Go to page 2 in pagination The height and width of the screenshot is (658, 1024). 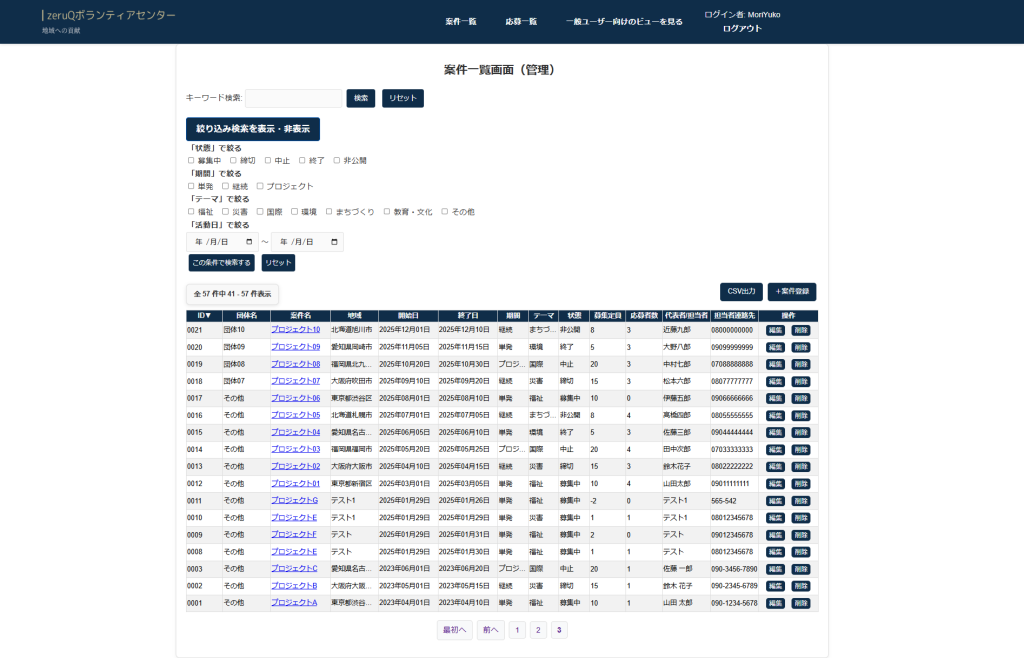pos(538,630)
